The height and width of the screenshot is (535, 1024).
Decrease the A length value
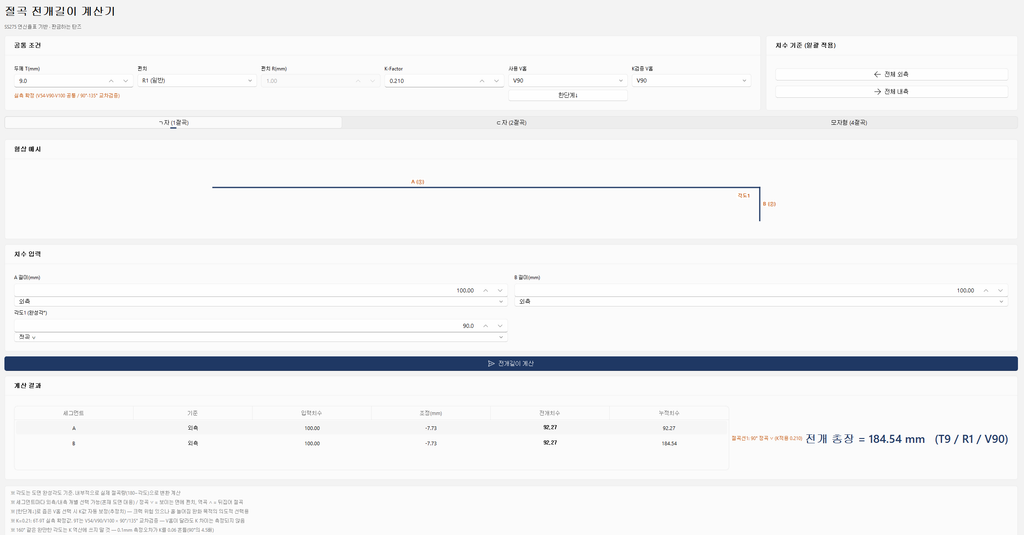pyautogui.click(x=500, y=291)
